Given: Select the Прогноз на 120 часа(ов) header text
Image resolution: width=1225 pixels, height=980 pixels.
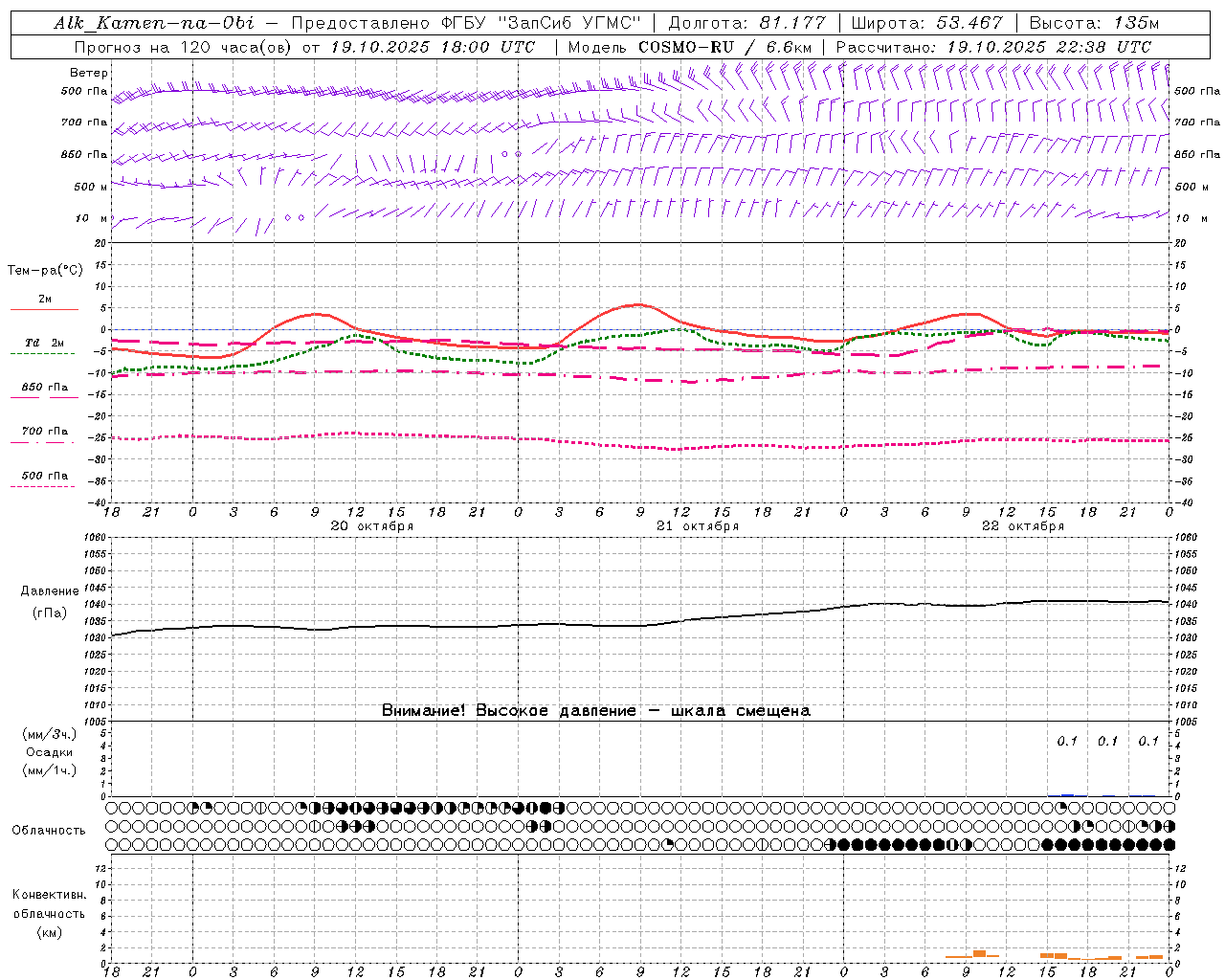Looking at the screenshot, I should (184, 47).
